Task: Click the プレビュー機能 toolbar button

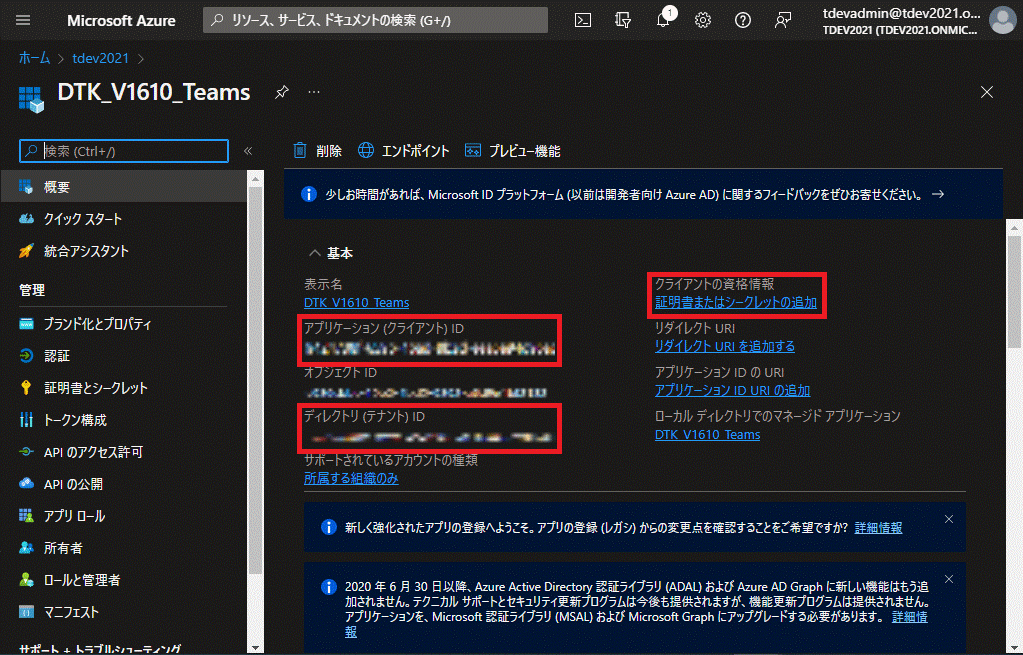Action: point(512,151)
